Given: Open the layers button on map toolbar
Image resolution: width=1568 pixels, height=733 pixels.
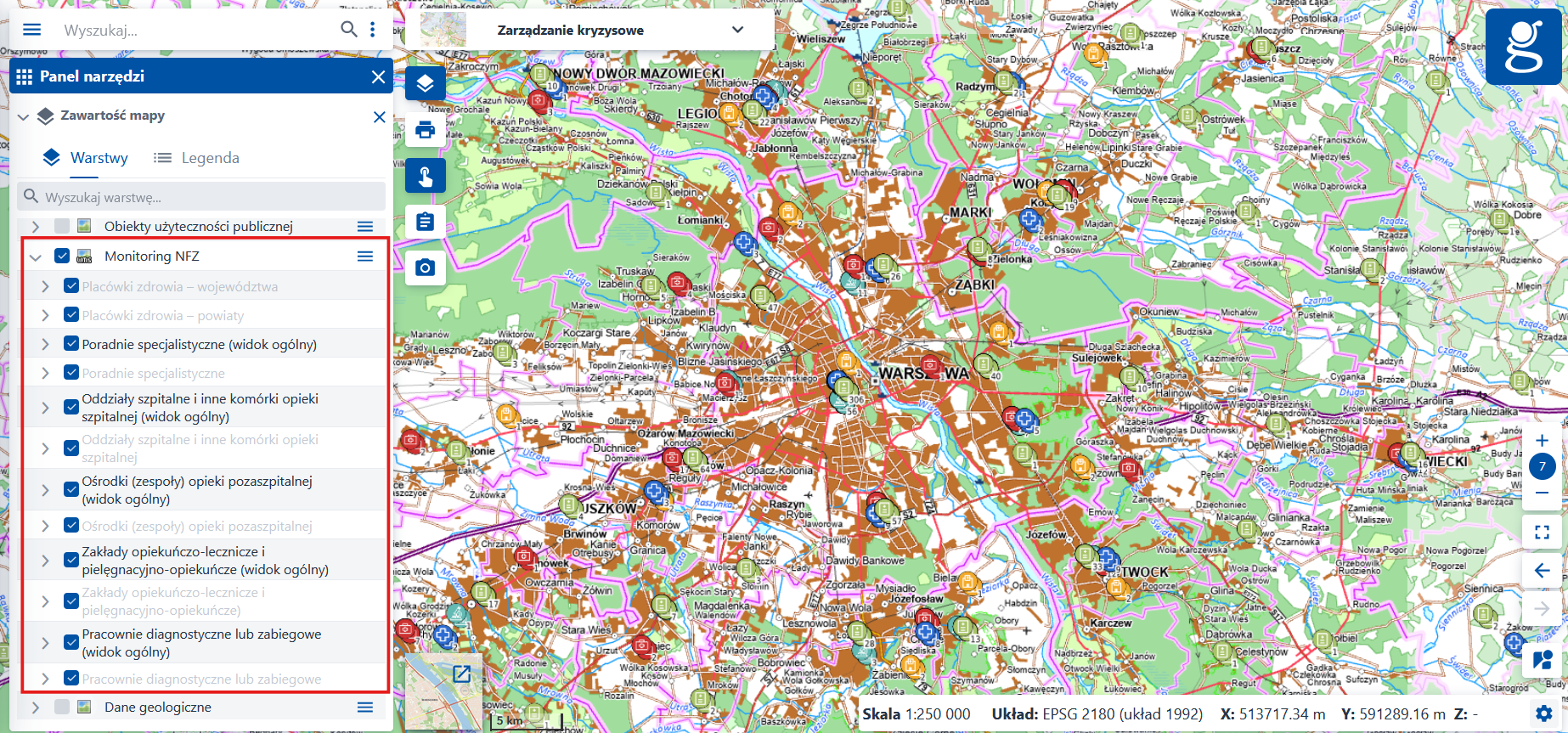Looking at the screenshot, I should 425,83.
